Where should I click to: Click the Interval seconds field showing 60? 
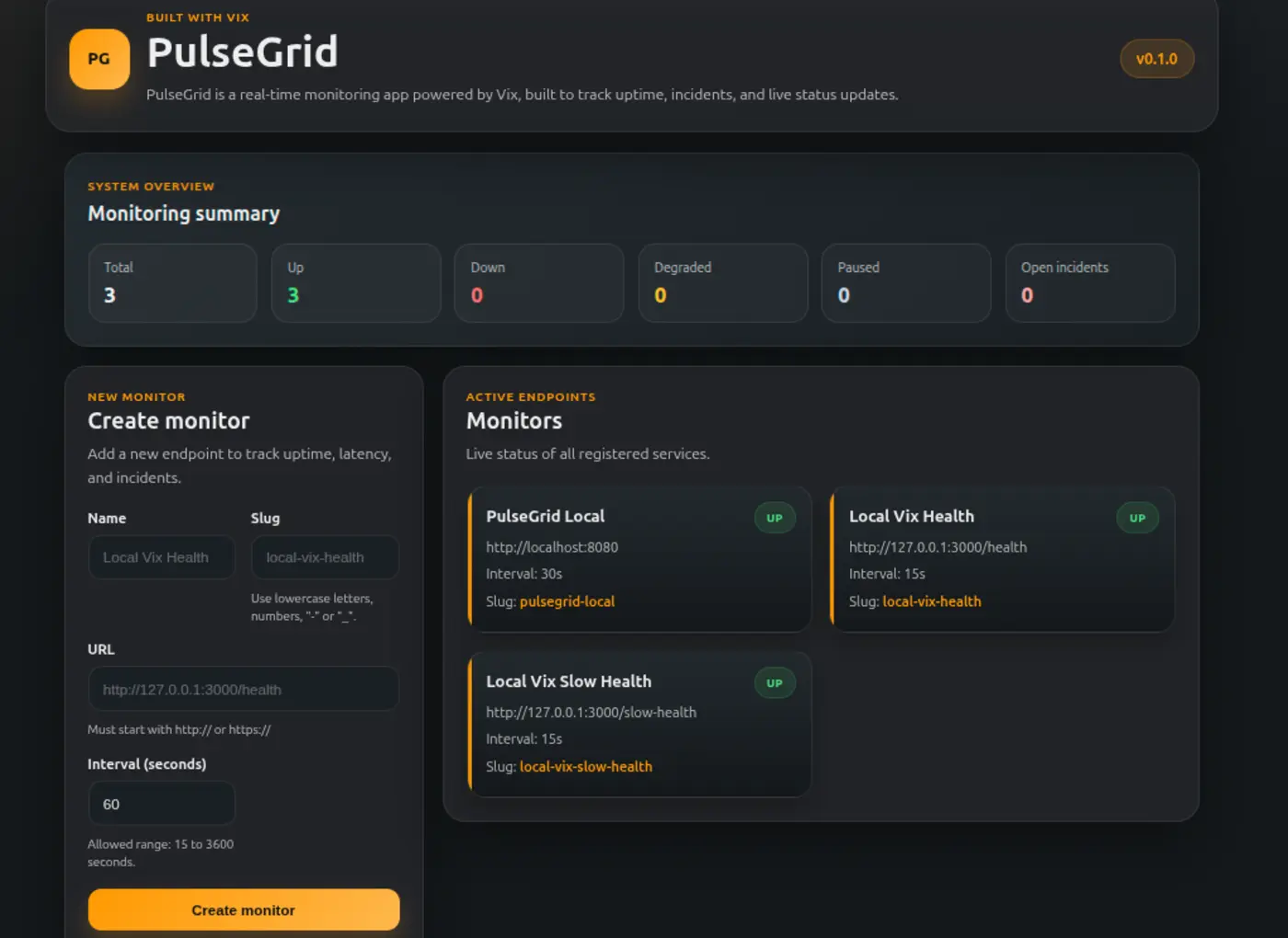[x=161, y=803]
